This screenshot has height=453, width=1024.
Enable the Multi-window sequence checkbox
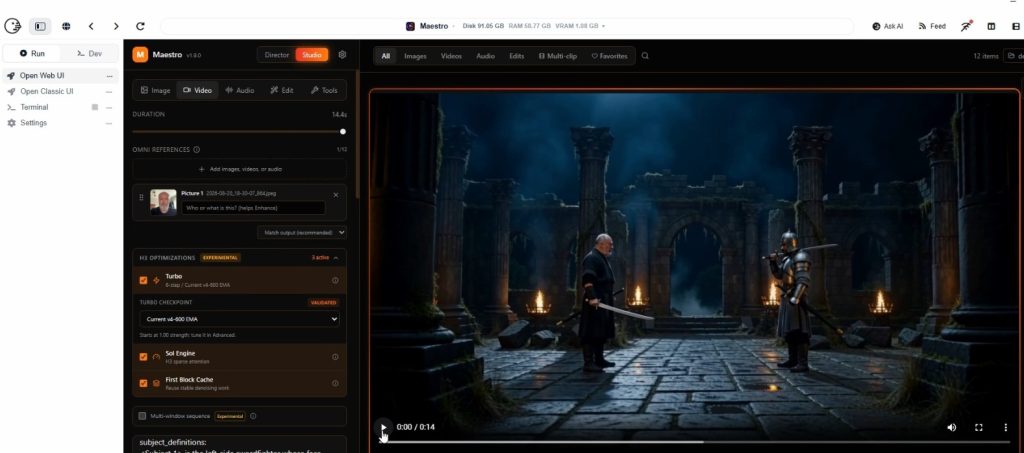click(x=142, y=416)
